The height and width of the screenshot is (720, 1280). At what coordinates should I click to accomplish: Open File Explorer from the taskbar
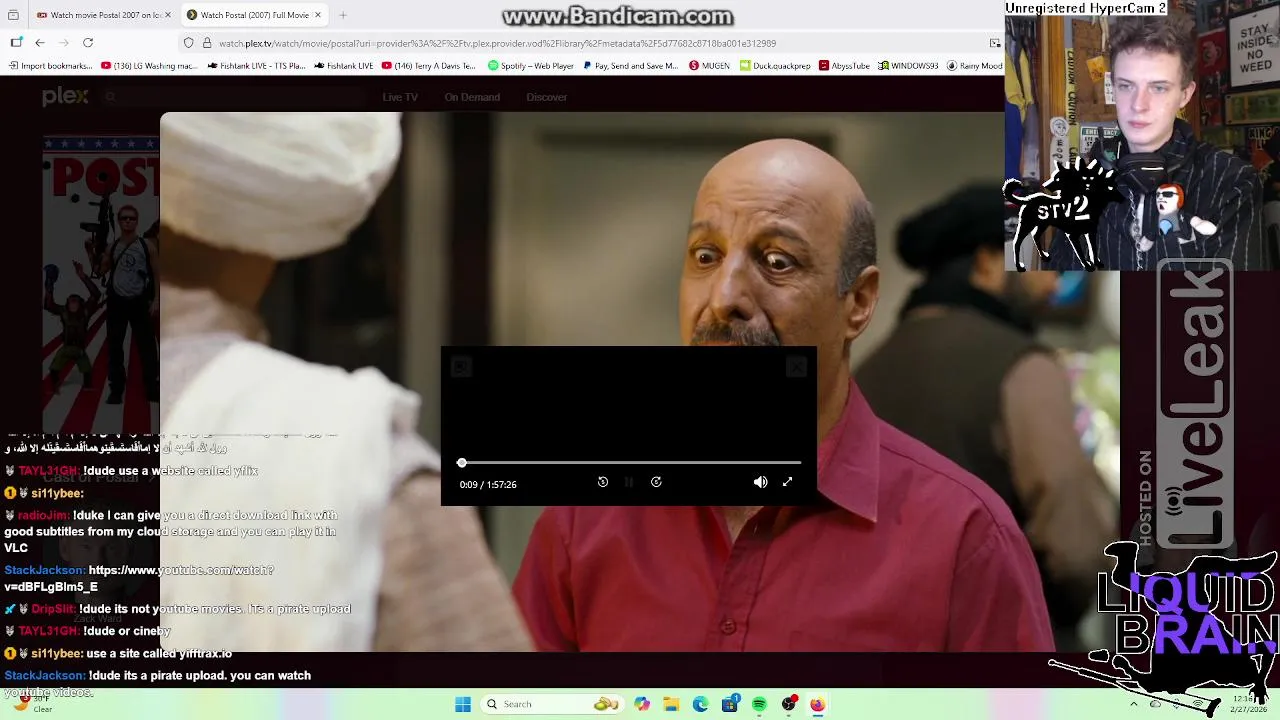671,704
